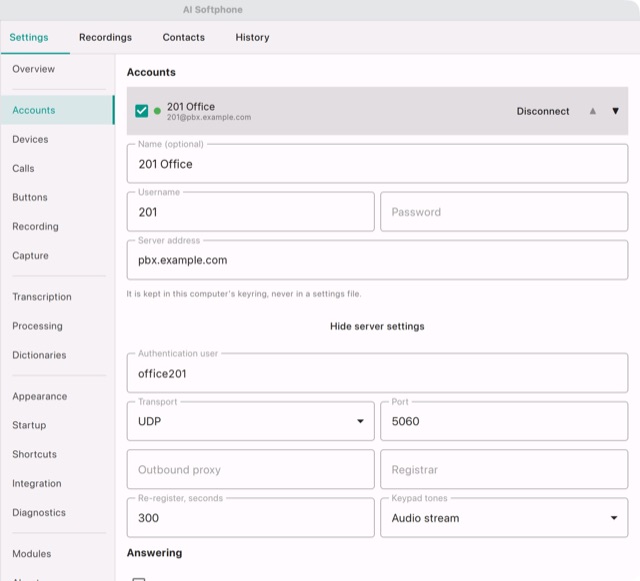Open the Contacts tab
Image resolution: width=640 pixels, height=581 pixels.
click(184, 37)
